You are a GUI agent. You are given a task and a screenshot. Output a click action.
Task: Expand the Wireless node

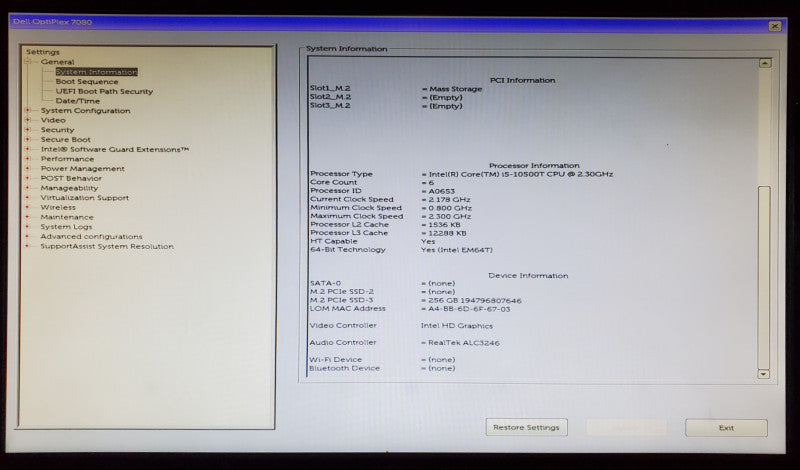pyautogui.click(x=28, y=207)
